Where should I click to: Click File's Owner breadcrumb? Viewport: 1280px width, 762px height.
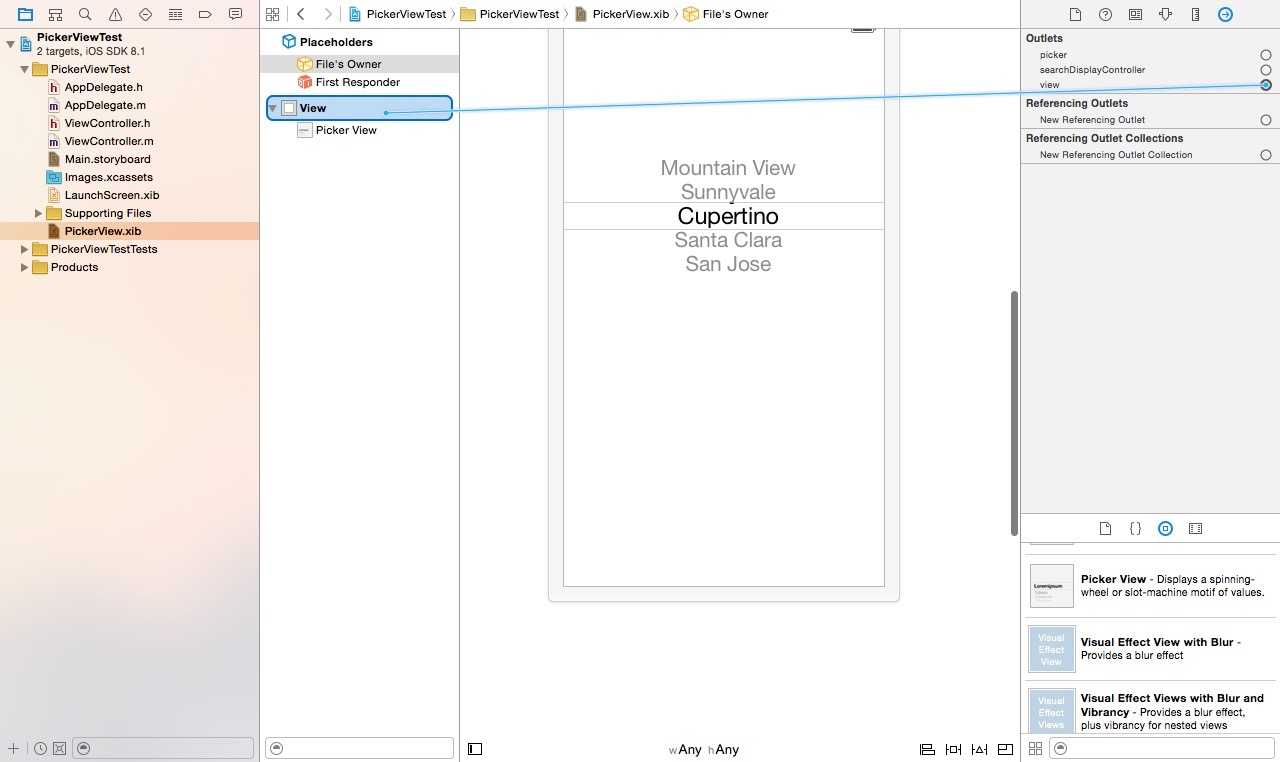click(726, 14)
